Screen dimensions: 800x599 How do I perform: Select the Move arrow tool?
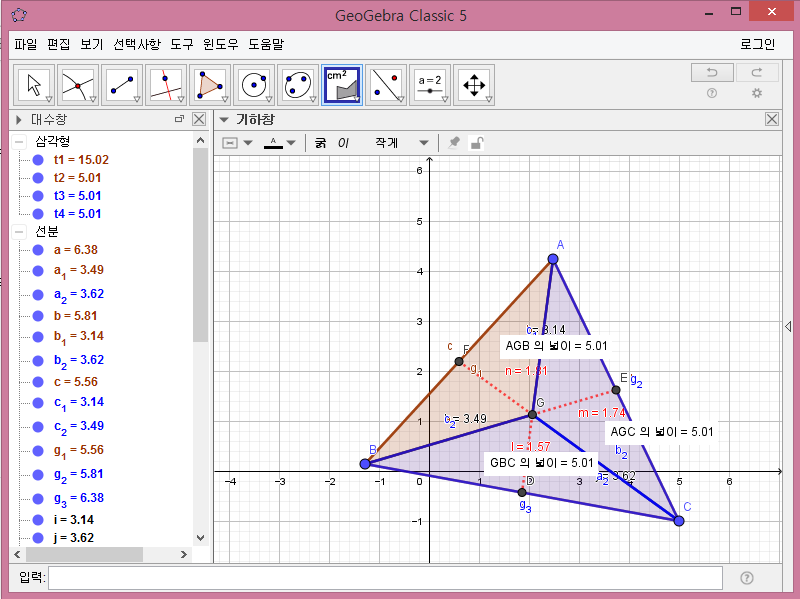click(x=34, y=85)
